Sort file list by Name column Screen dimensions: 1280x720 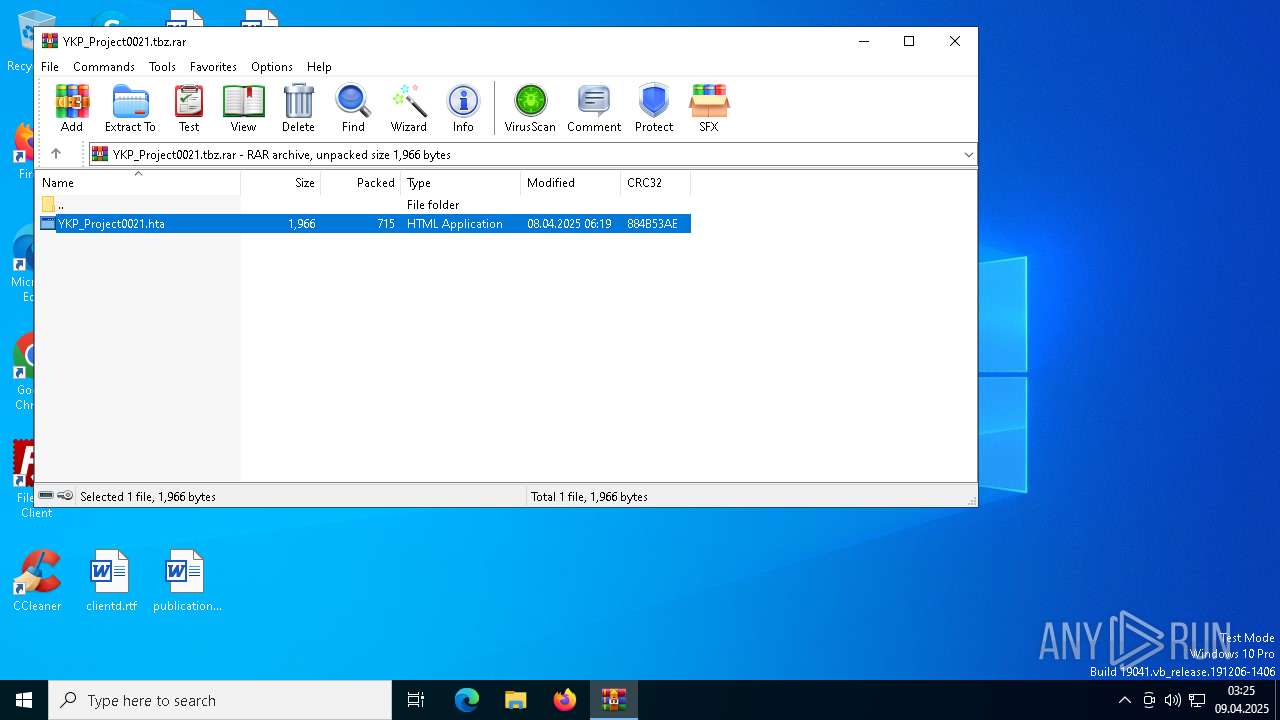click(x=139, y=183)
